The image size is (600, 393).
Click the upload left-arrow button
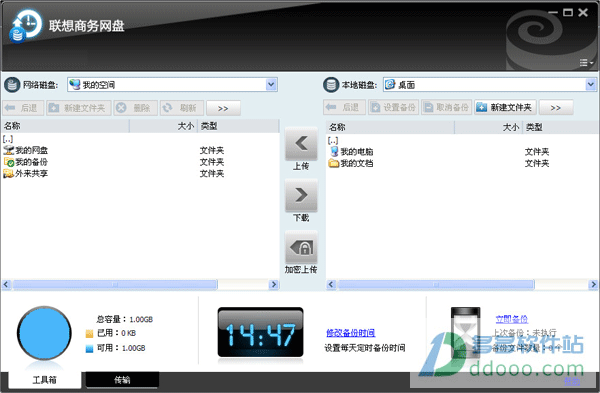[301, 144]
